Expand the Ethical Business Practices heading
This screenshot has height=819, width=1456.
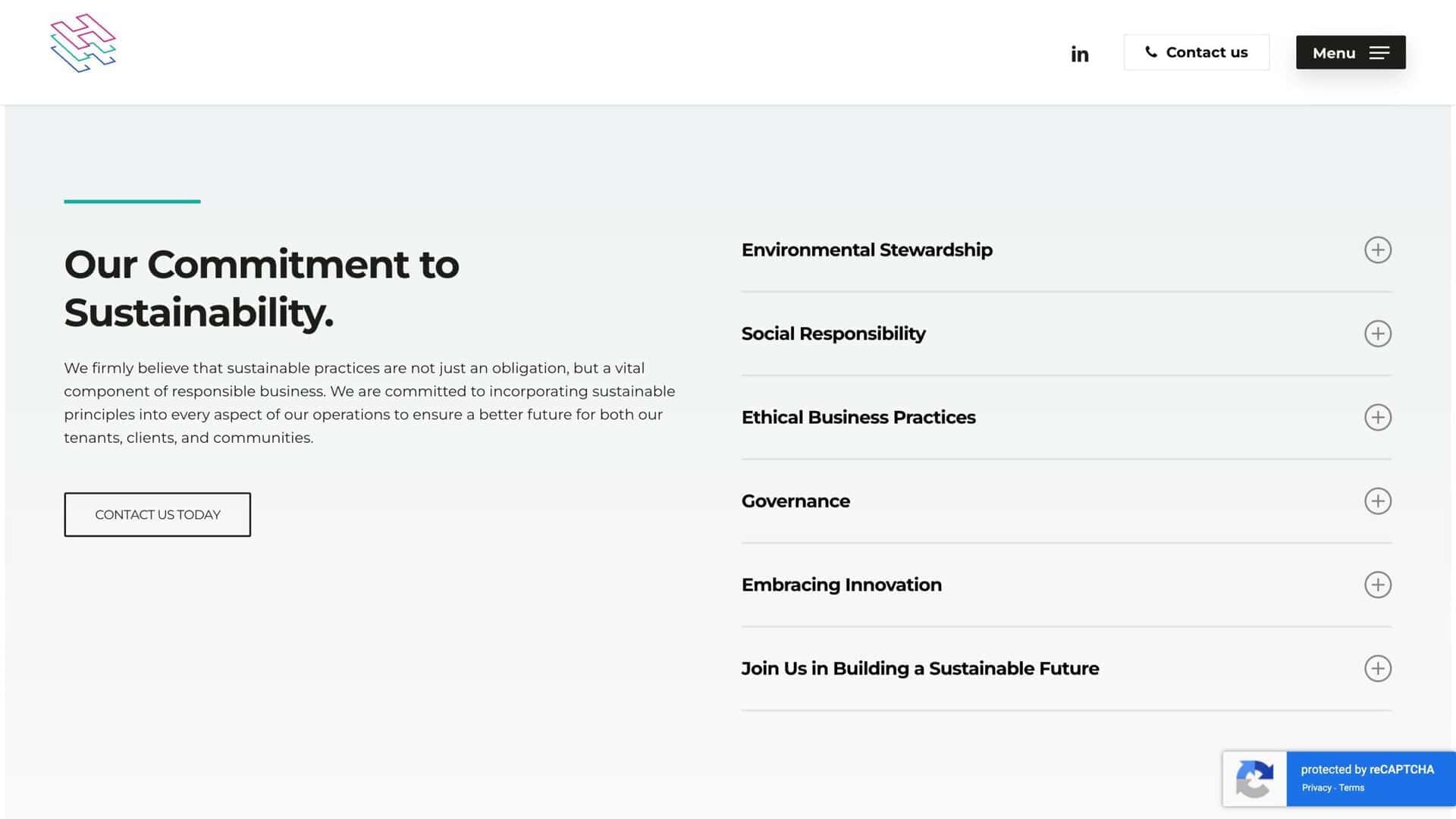click(858, 417)
